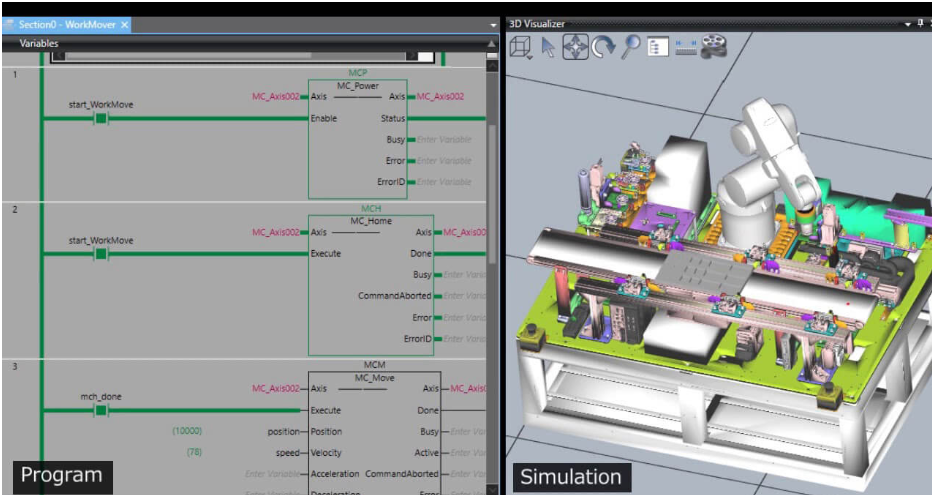The height and width of the screenshot is (495, 932).
Task: Activate the rotate view tool
Action: (603, 47)
